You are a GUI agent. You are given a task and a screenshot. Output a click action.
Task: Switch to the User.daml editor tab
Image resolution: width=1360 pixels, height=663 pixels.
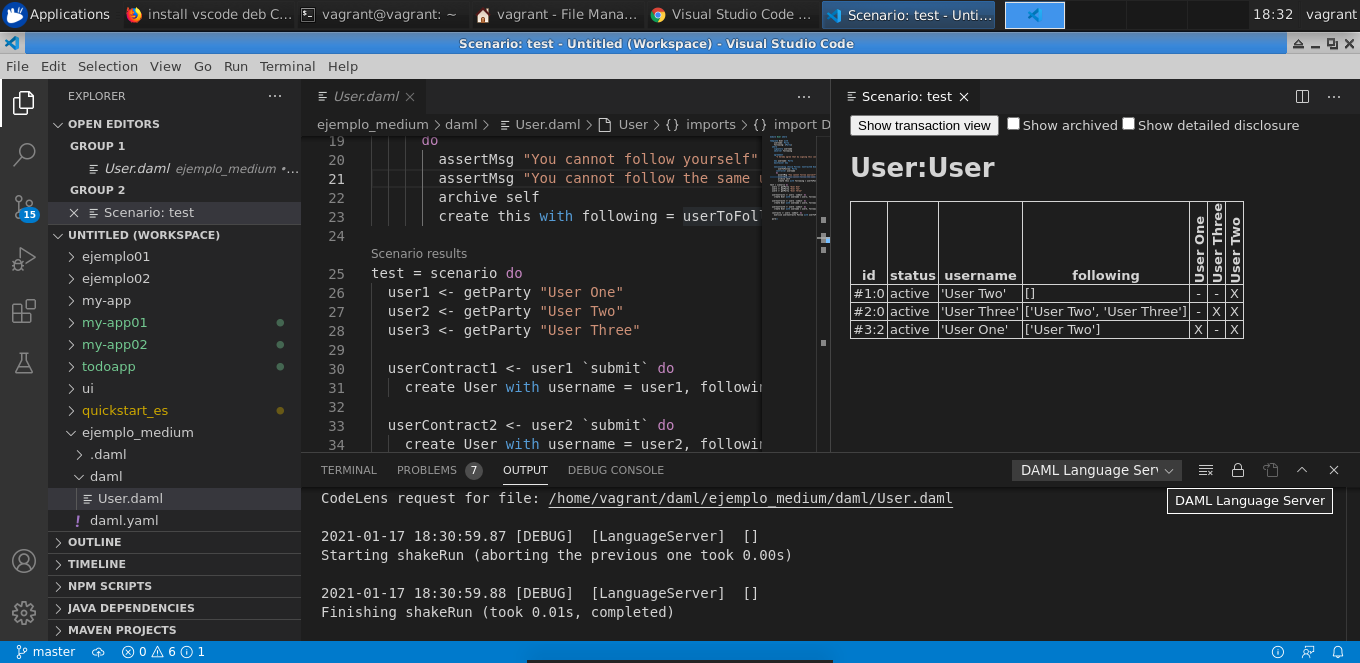[x=364, y=97]
